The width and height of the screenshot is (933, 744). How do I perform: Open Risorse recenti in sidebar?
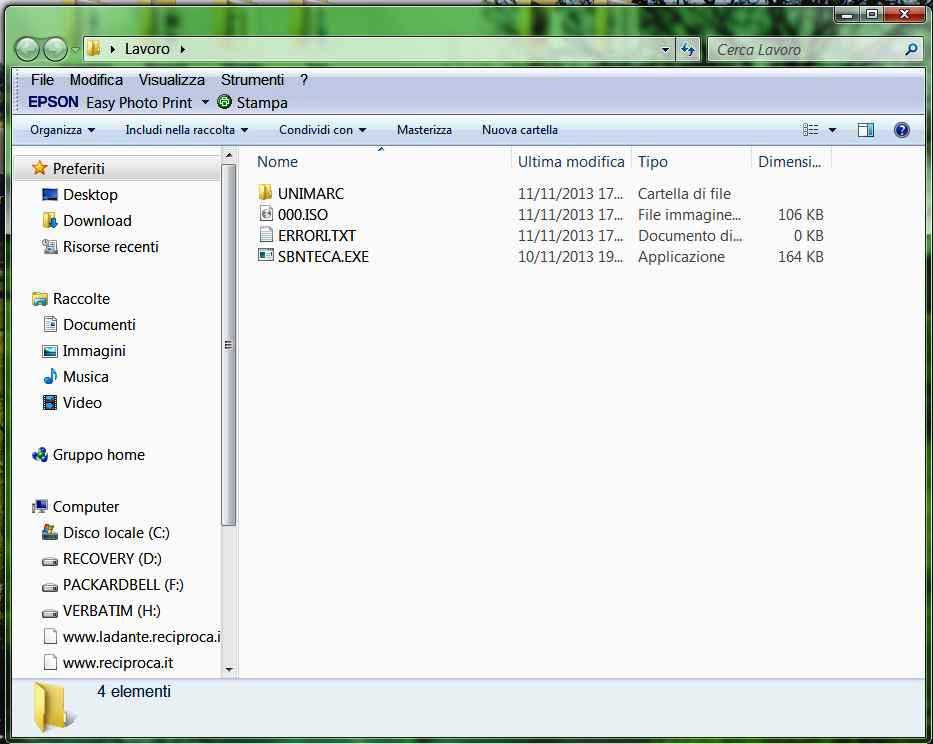[x=111, y=246]
